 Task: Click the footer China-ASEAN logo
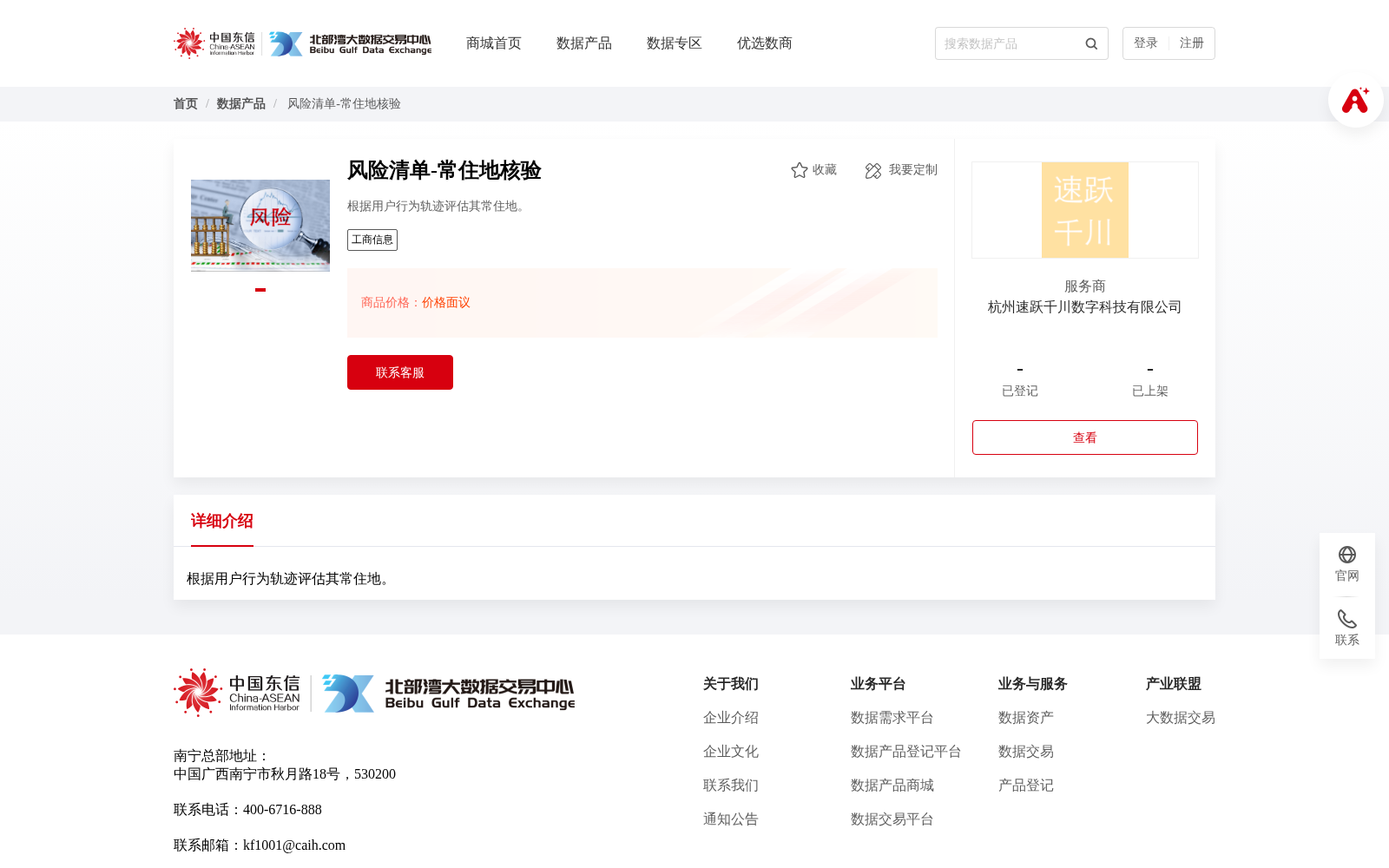237,693
